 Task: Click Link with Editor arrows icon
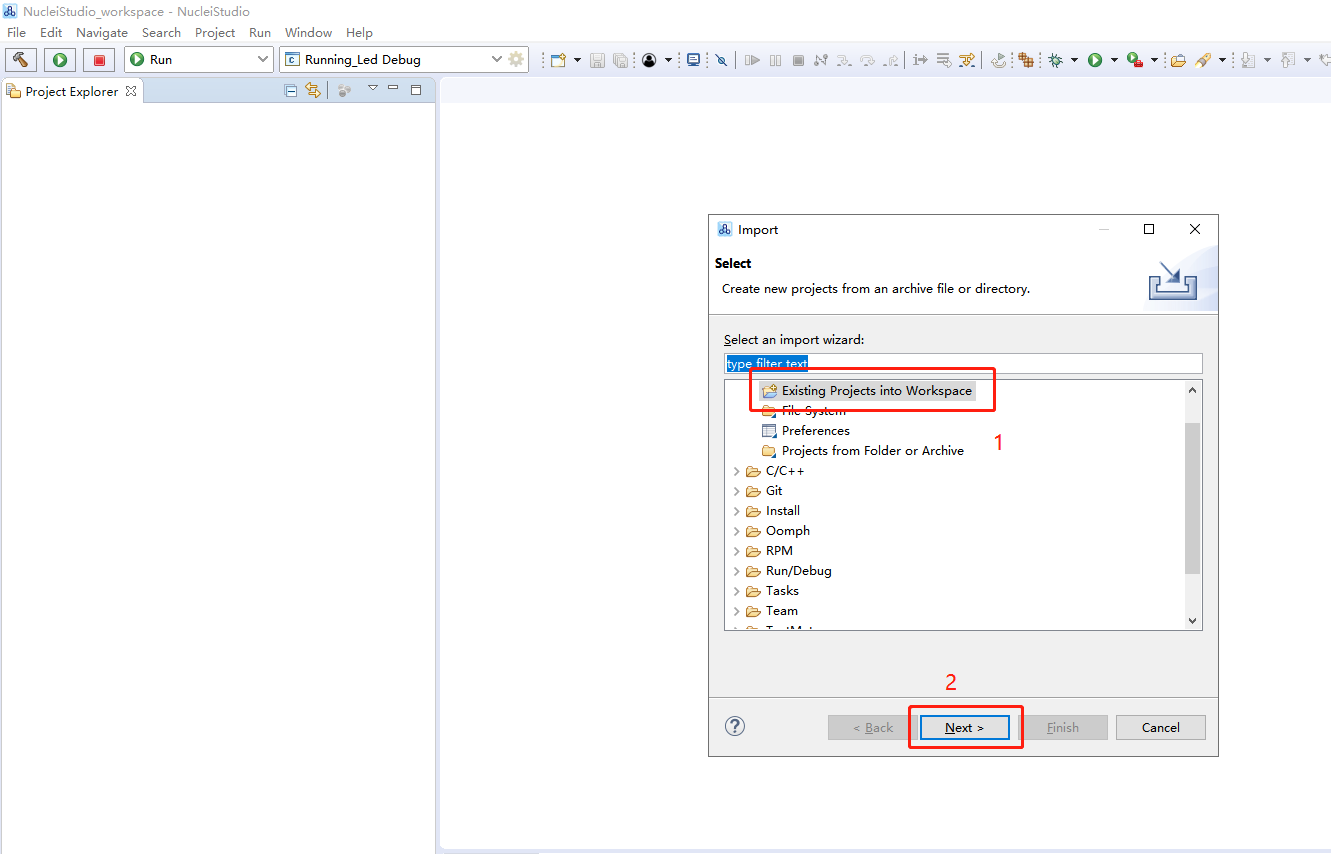313,90
